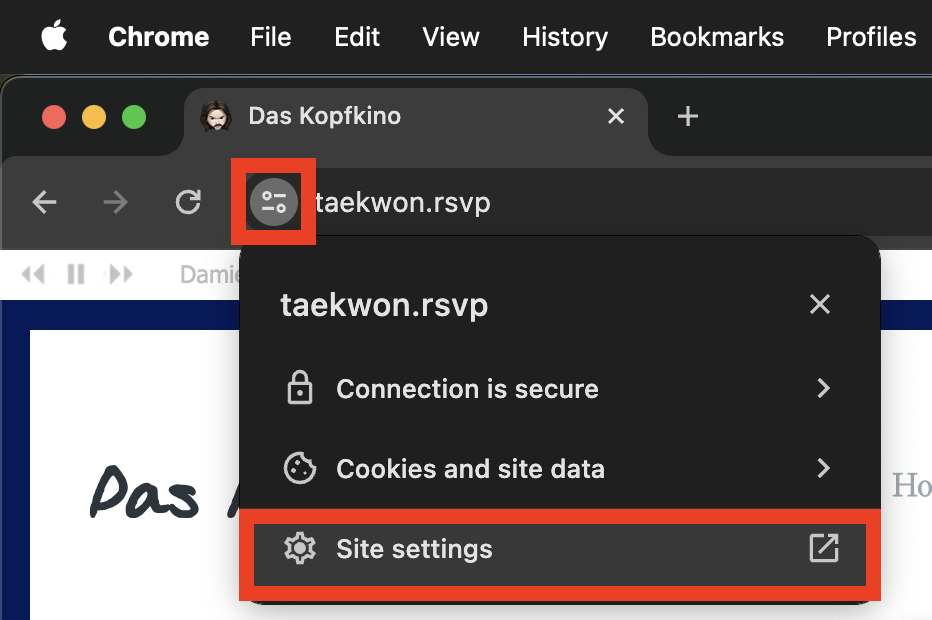This screenshot has width=932, height=620.
Task: Click the Das Kopfkino tab favicon
Action: [216, 116]
